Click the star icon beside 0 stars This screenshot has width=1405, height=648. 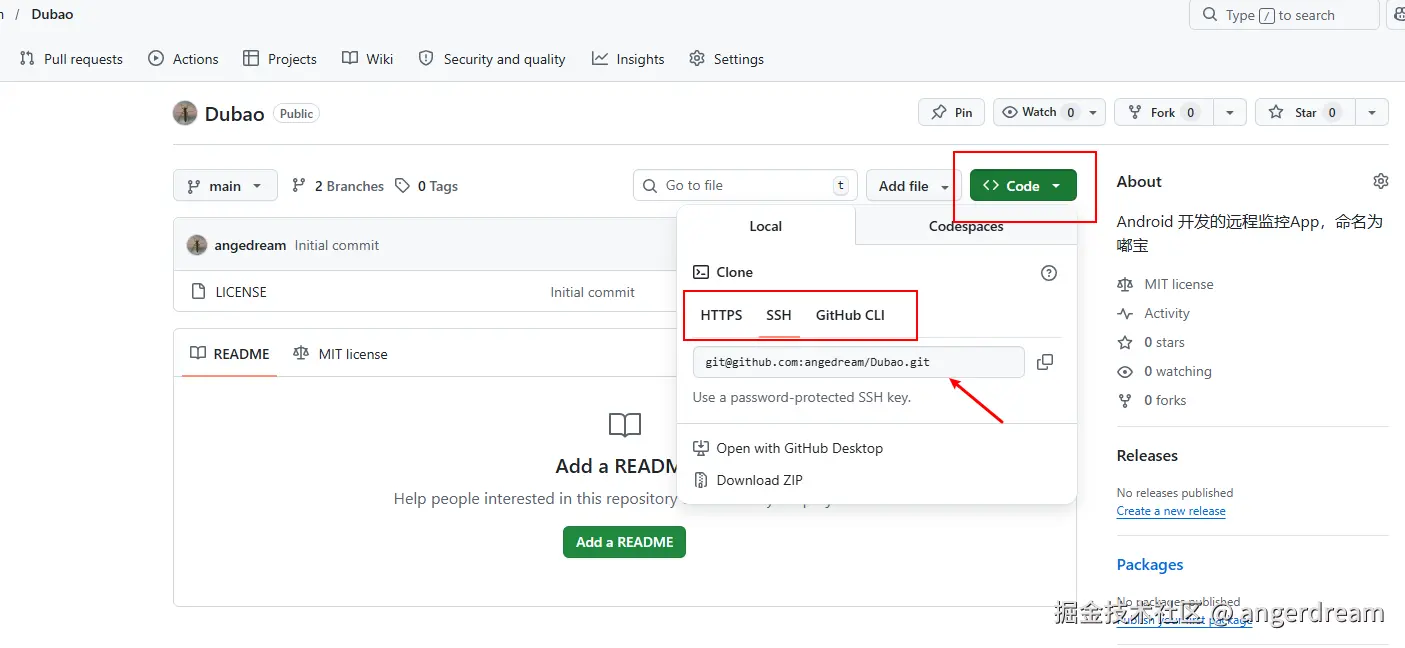[1125, 342]
